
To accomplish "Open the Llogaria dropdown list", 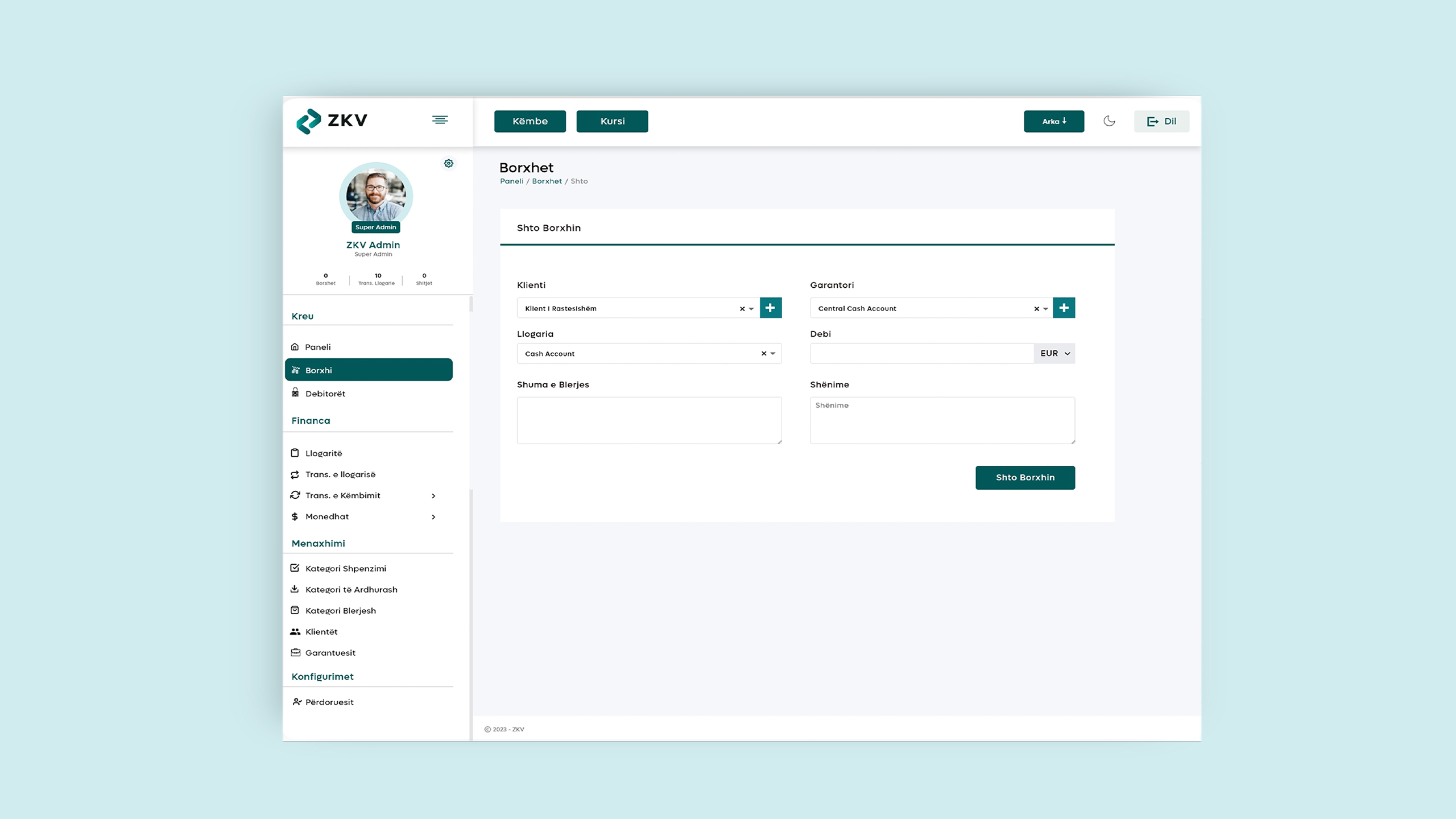I will click(x=773, y=354).
